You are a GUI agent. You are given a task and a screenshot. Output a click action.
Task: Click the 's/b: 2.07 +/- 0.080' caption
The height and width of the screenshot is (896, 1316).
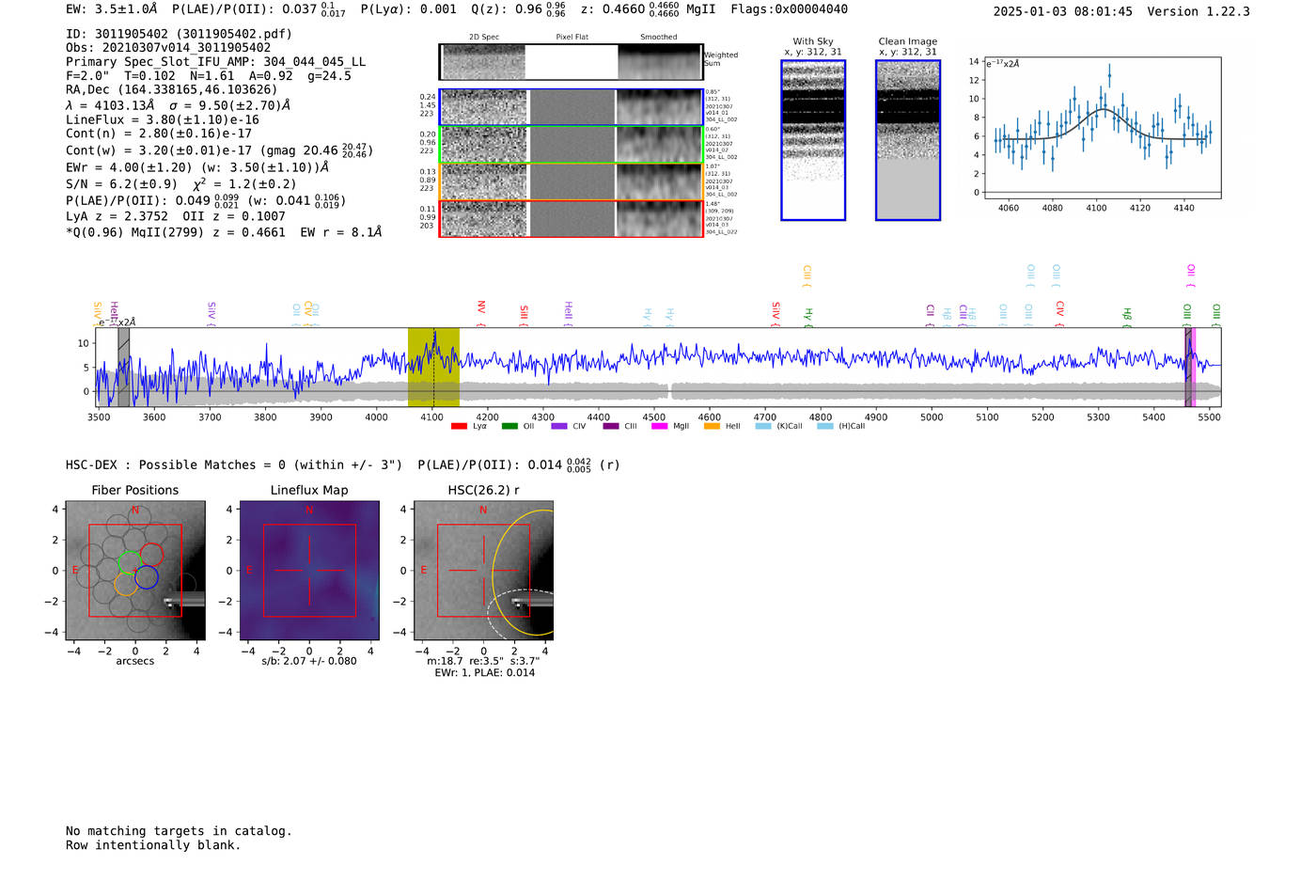pyautogui.click(x=309, y=661)
